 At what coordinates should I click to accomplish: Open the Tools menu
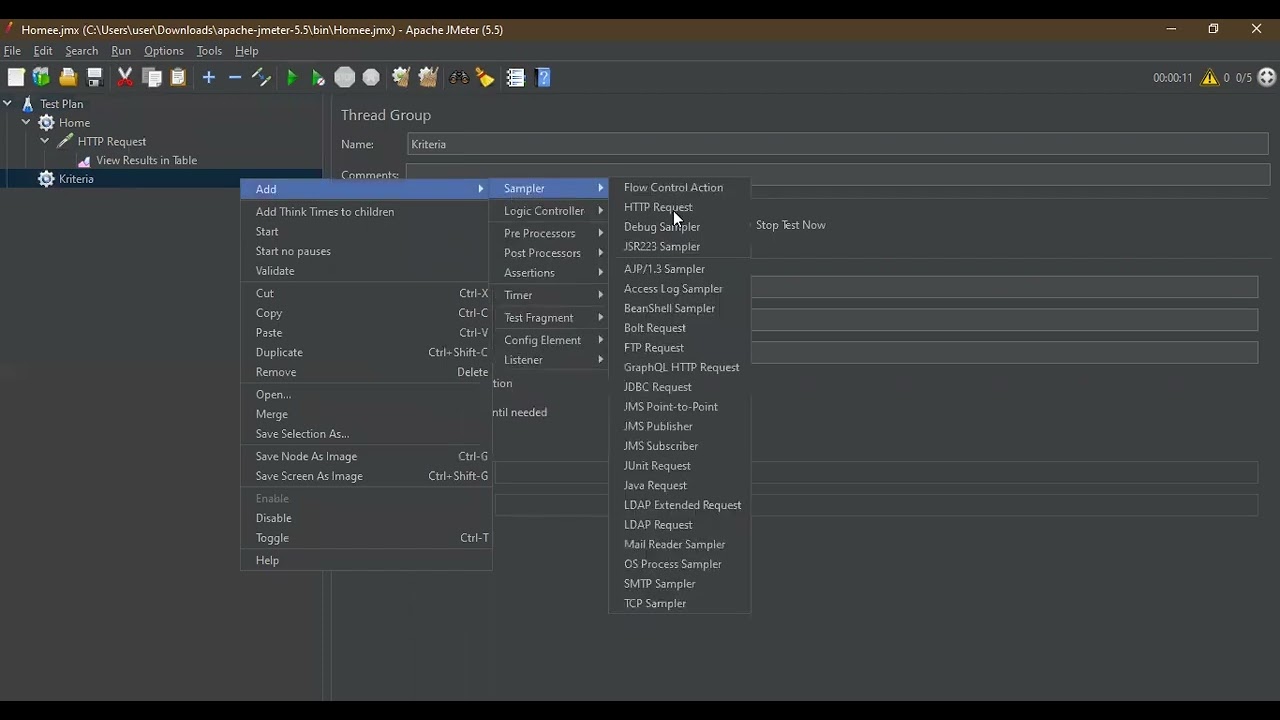209,51
